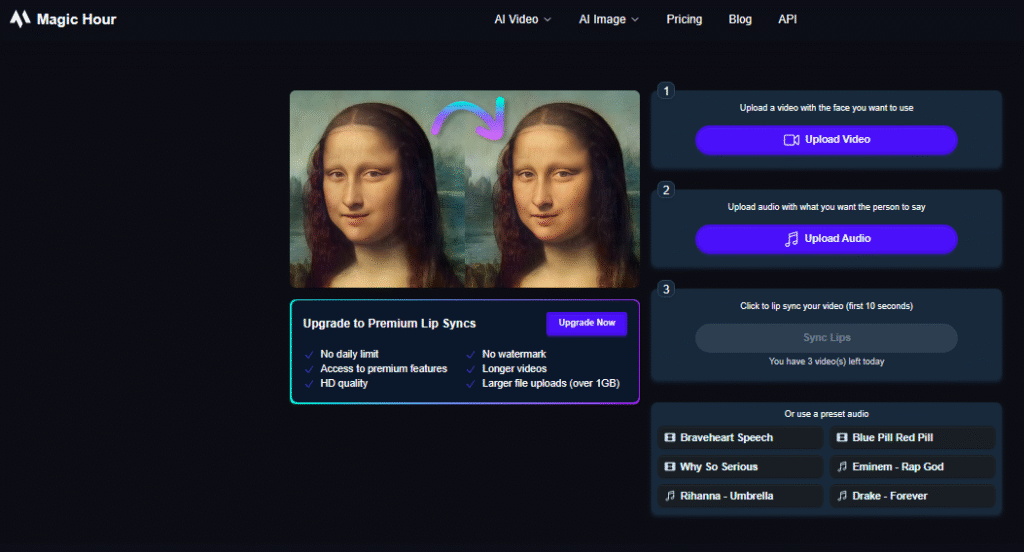Click 'You have 3 video(s) left today' text

826,361
